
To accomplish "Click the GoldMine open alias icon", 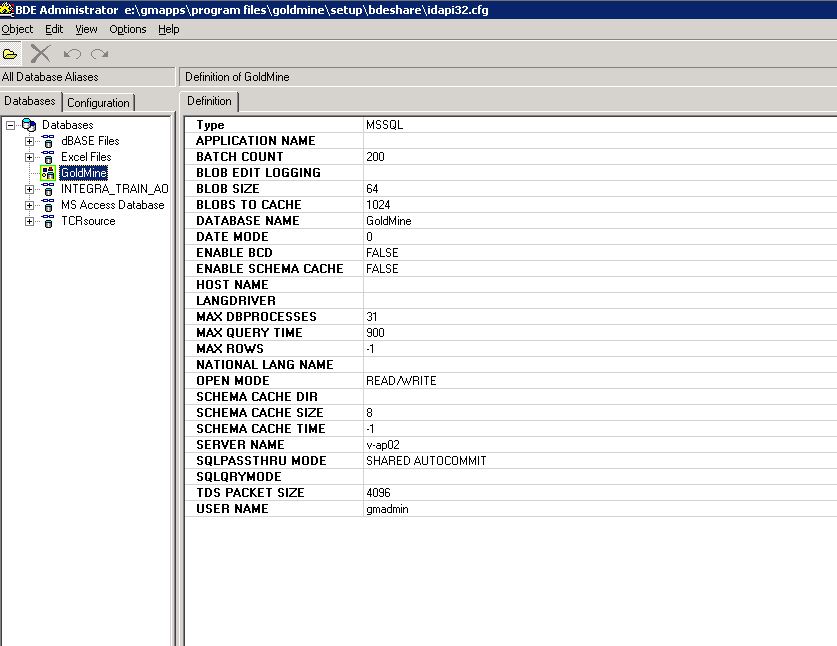I will tap(48, 173).
